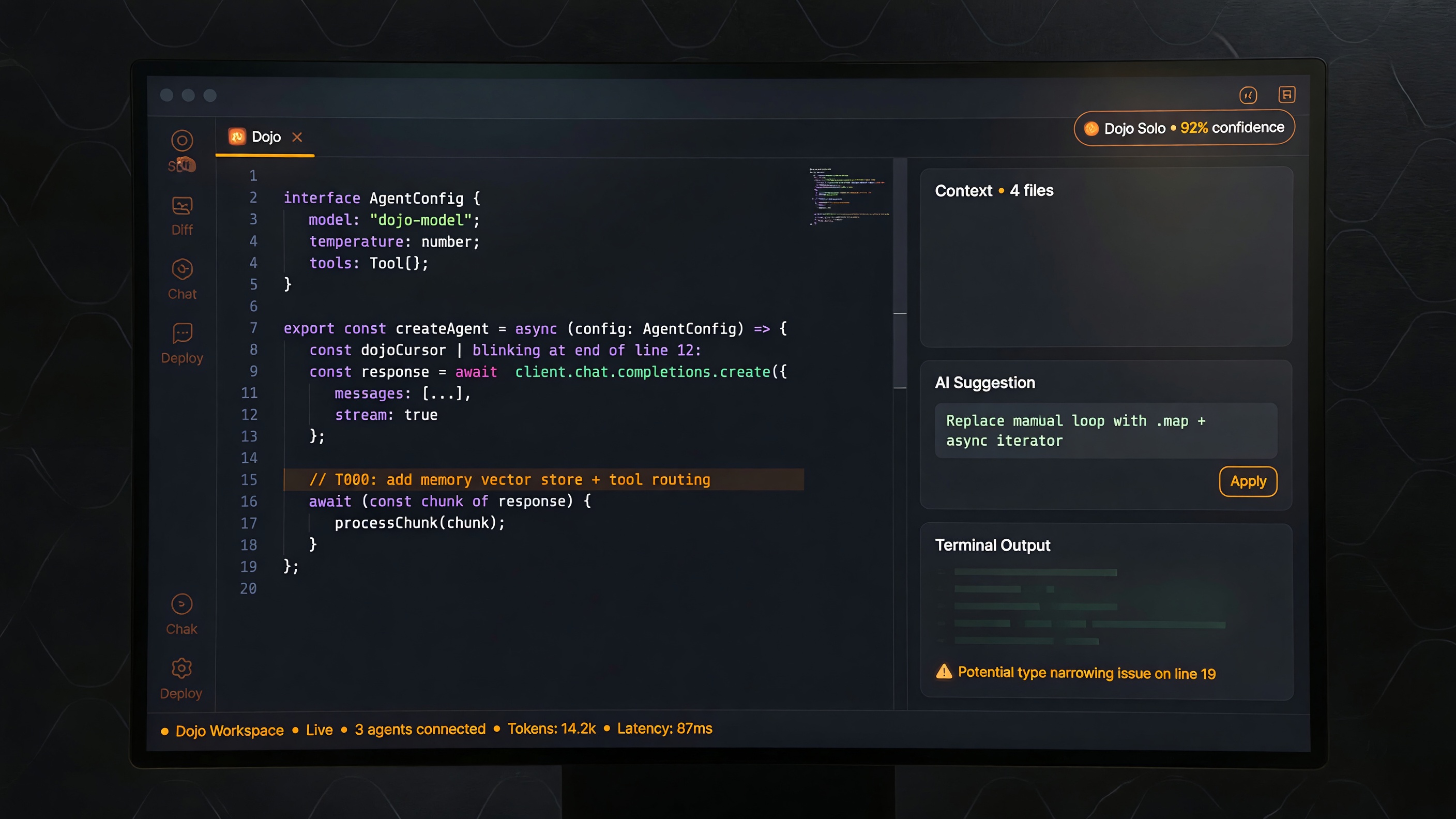
Task: Click the 'stream: true' code line
Action: (386, 414)
